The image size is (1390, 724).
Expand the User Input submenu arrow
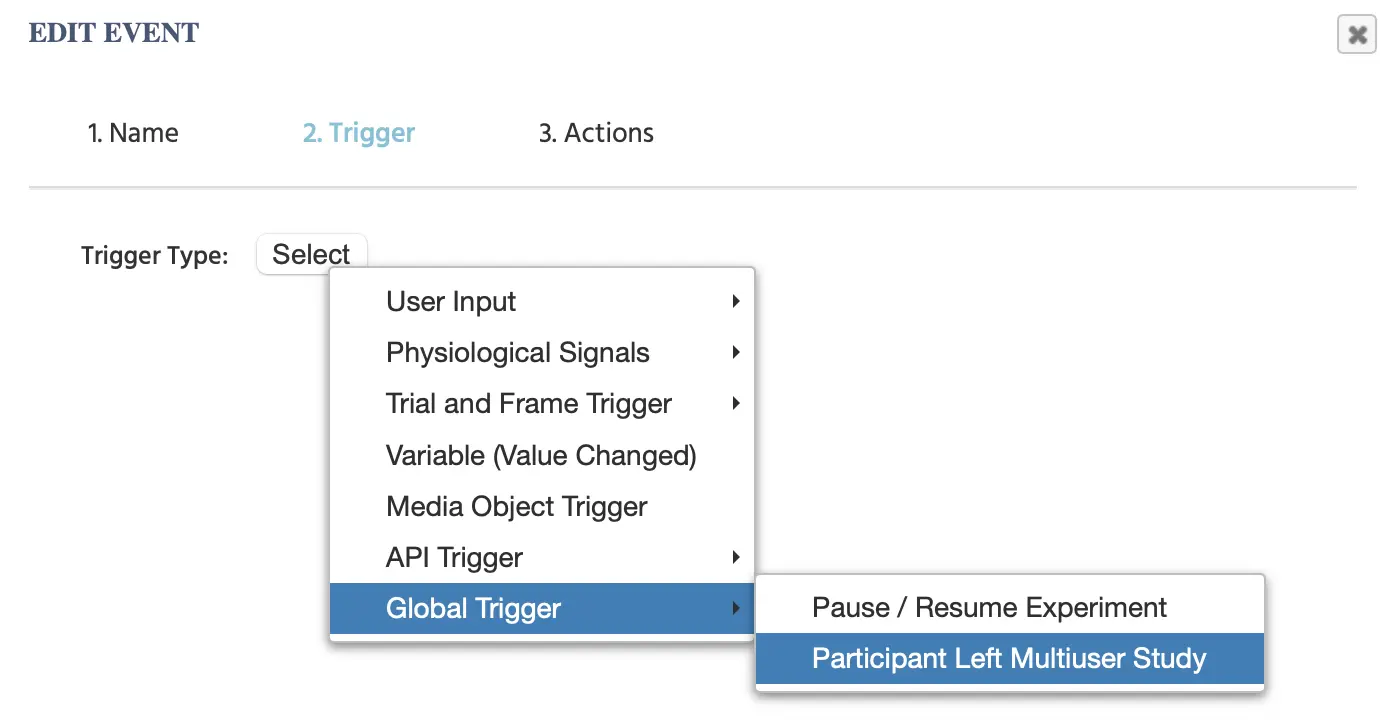736,301
